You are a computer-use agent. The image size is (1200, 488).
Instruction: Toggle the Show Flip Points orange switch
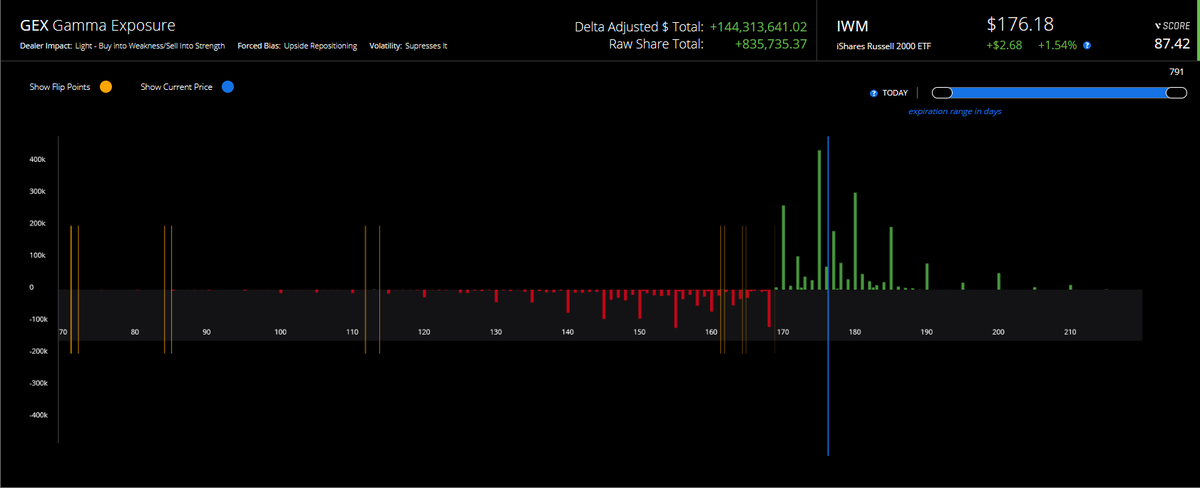(106, 87)
